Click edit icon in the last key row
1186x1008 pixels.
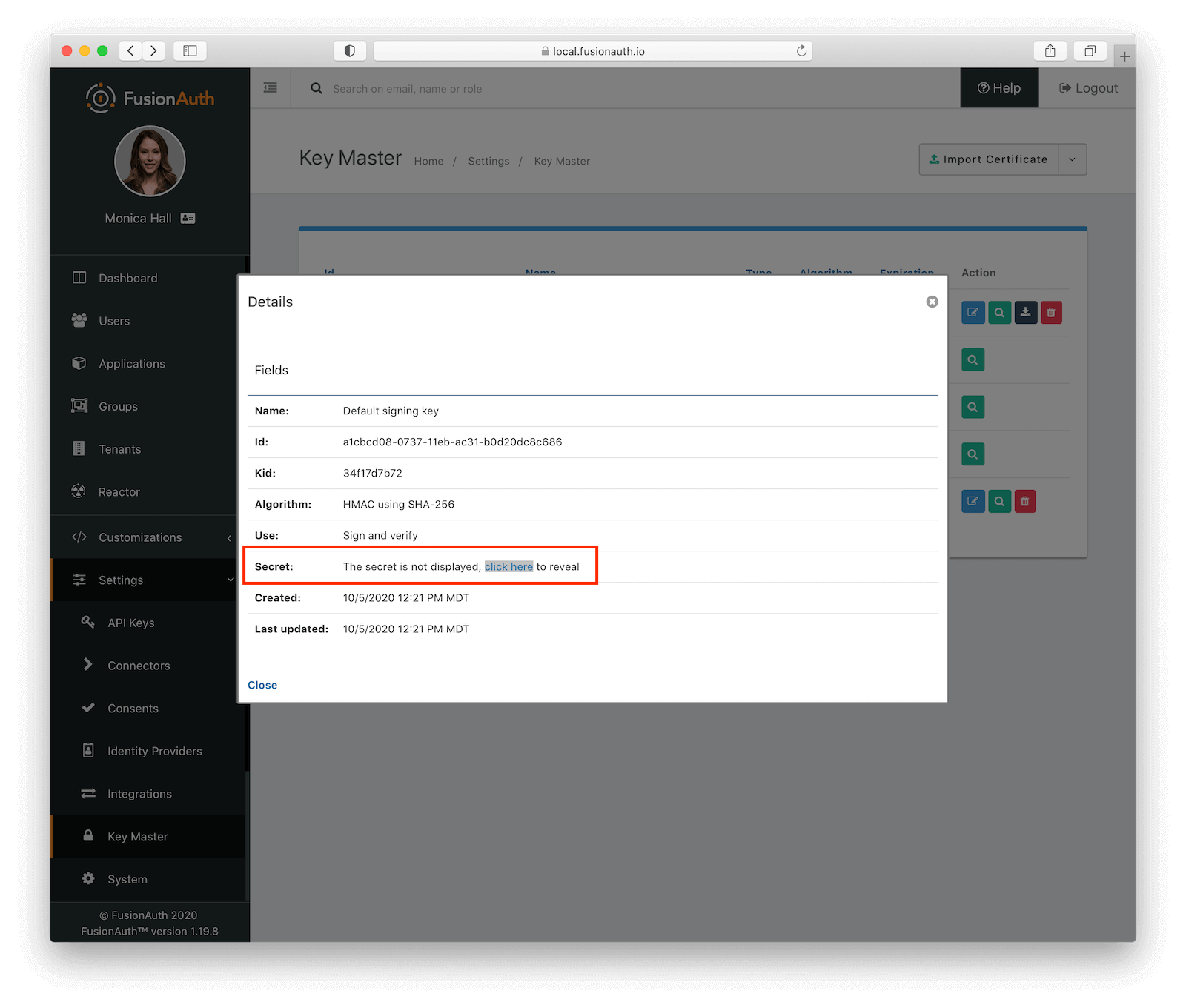click(x=973, y=501)
